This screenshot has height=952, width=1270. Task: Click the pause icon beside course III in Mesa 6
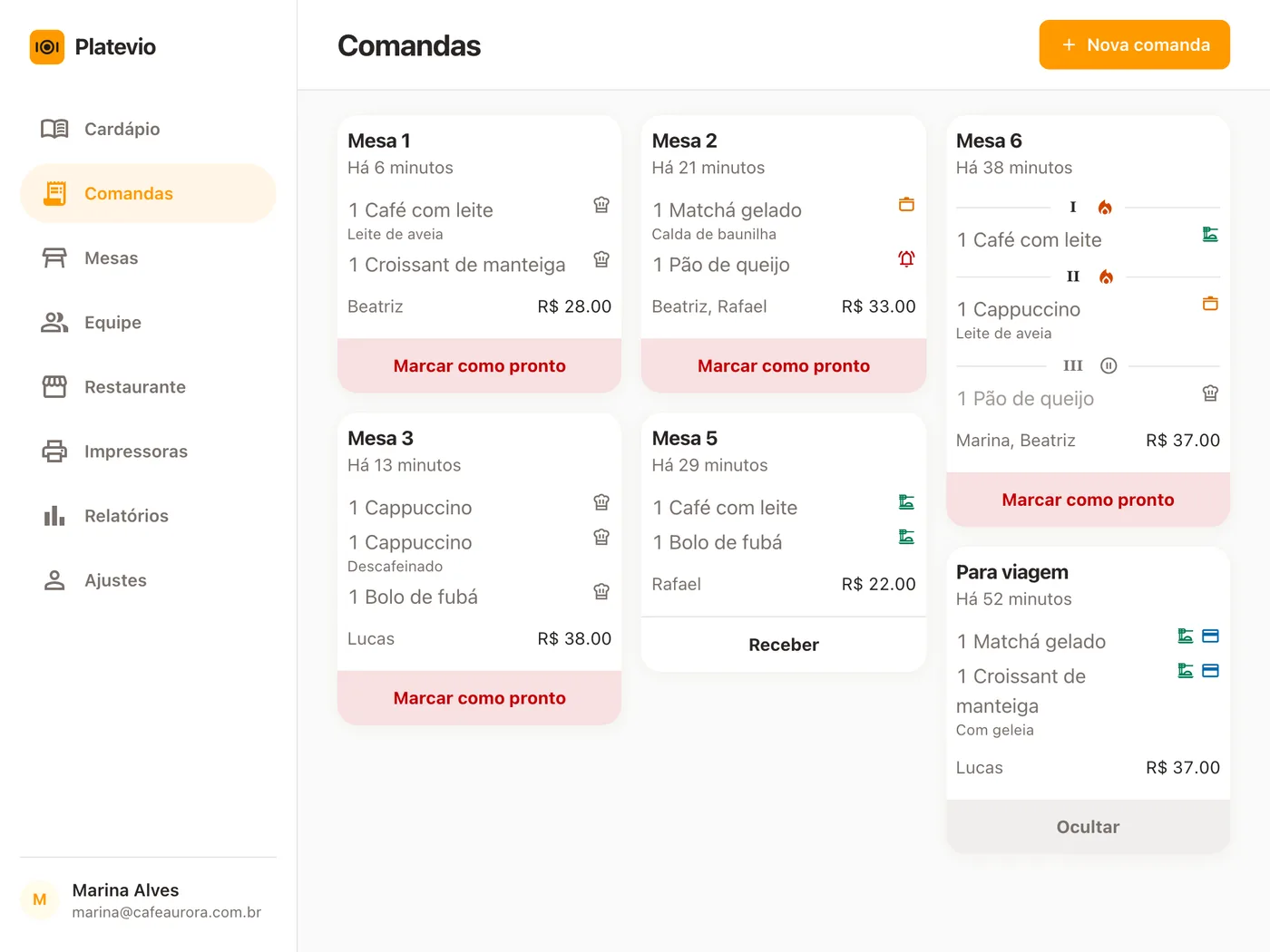point(1109,365)
